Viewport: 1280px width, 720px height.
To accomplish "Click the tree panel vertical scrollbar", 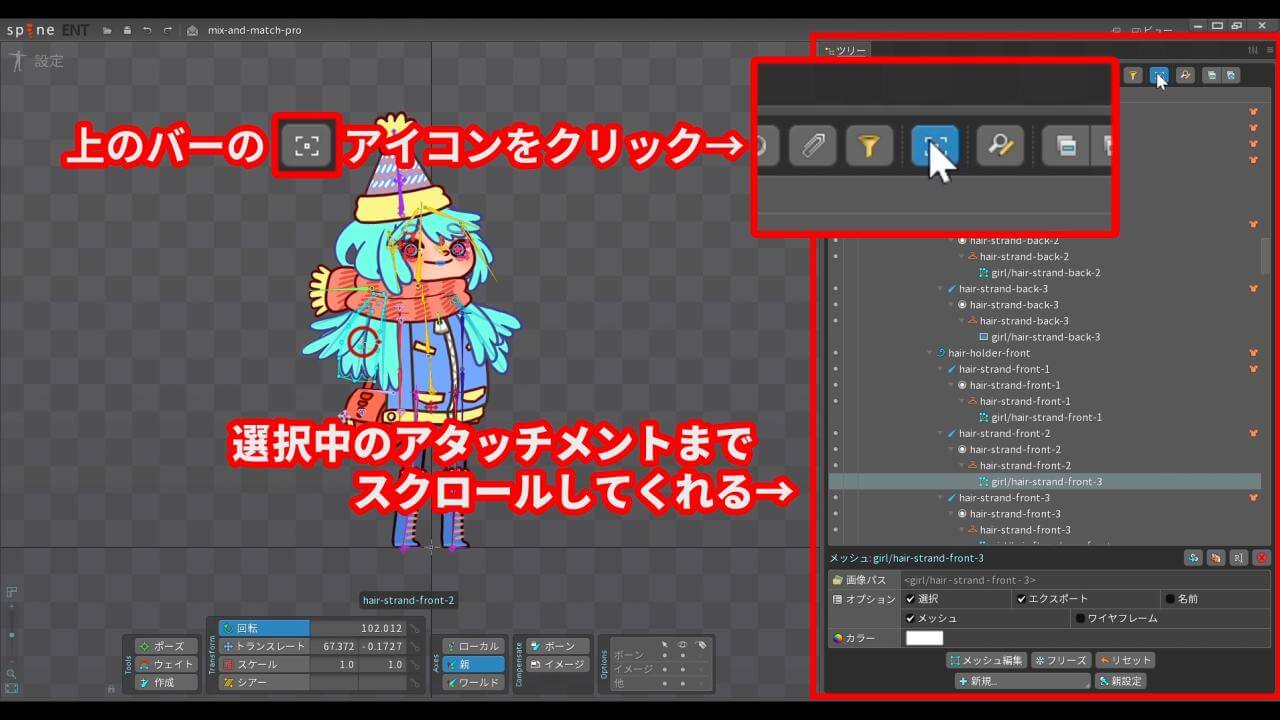I will (1266, 255).
